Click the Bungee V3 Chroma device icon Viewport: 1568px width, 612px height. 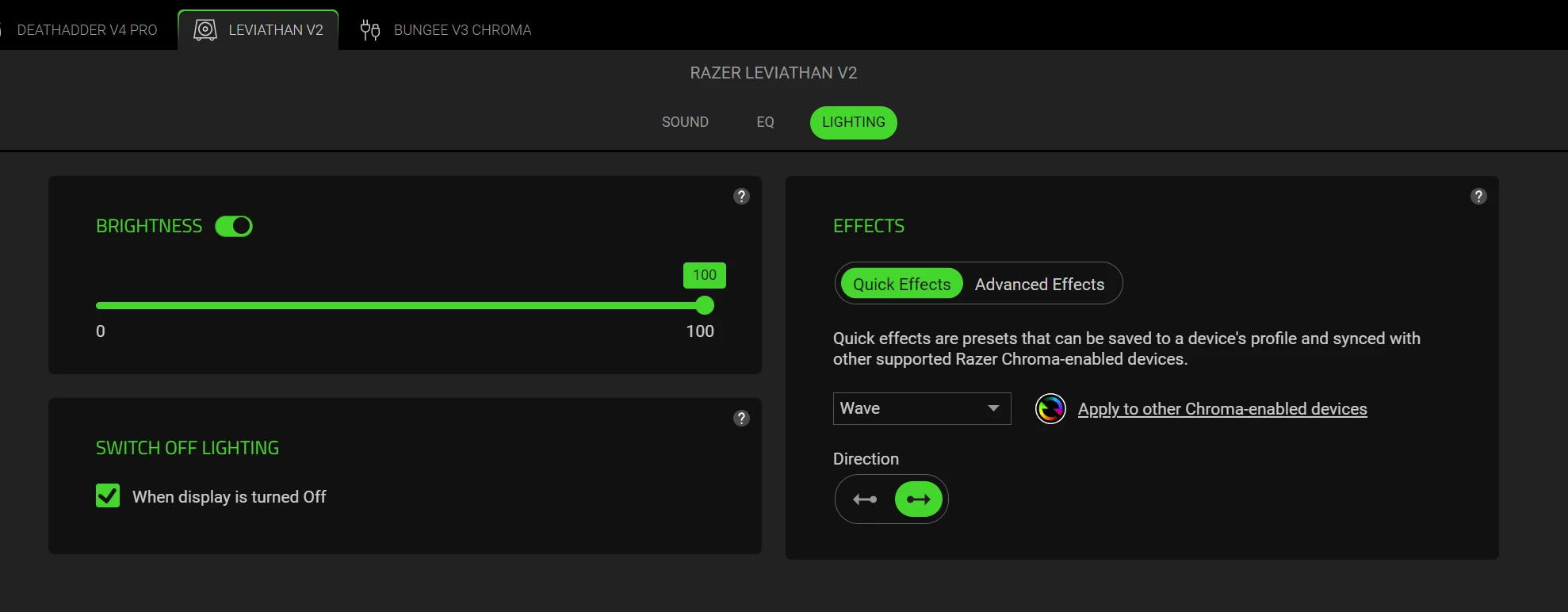coord(370,30)
